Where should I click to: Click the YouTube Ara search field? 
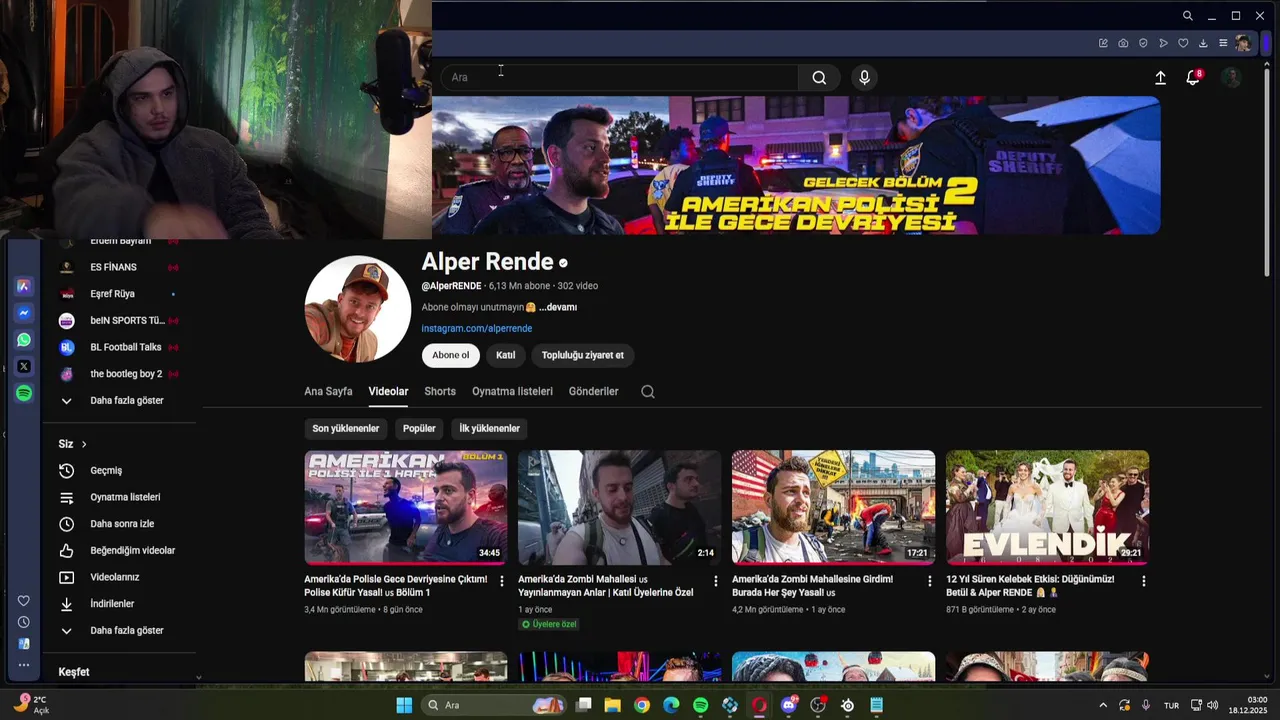(620, 78)
